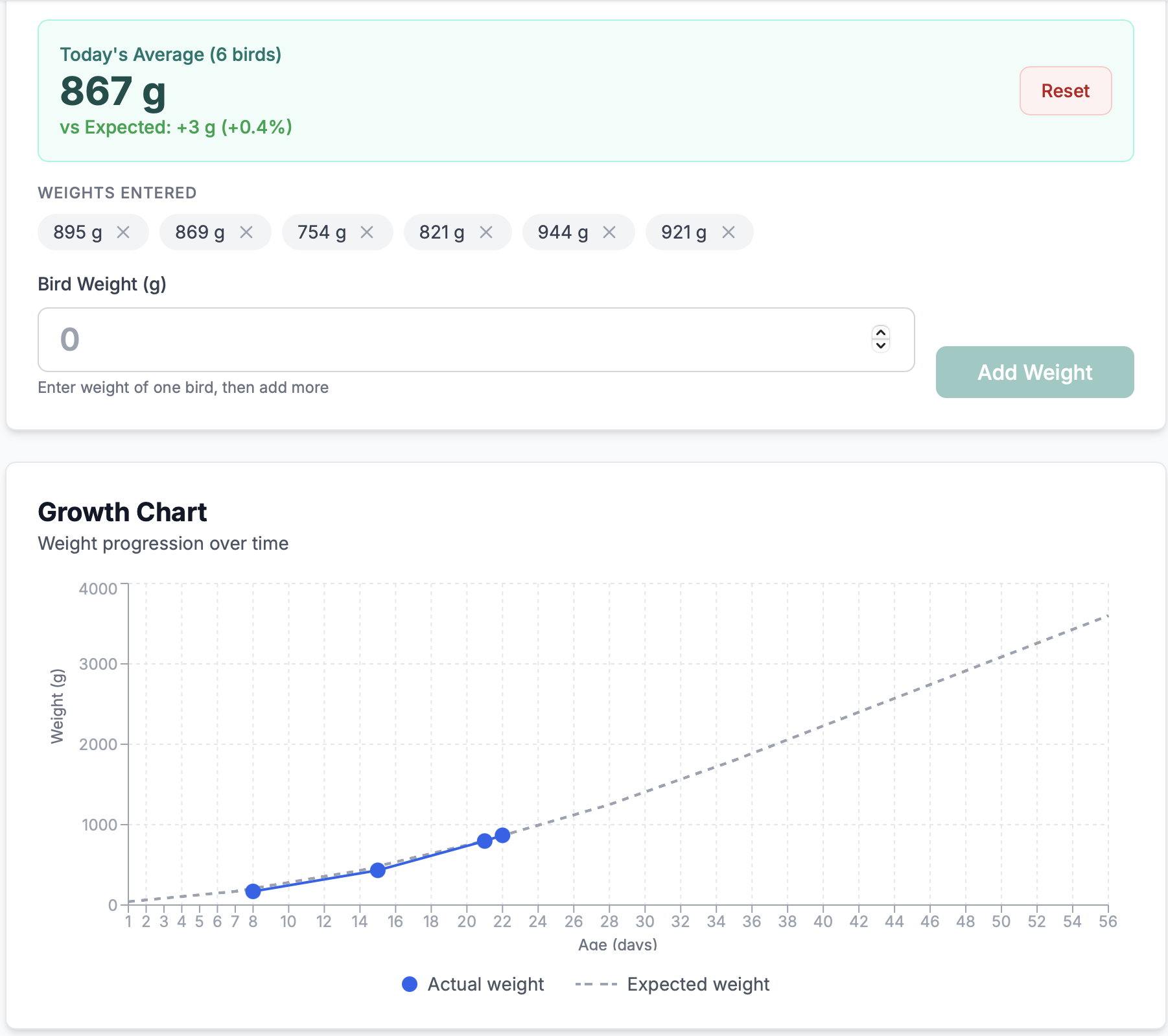Decrease bird weight with down stepper arrow

coord(880,346)
